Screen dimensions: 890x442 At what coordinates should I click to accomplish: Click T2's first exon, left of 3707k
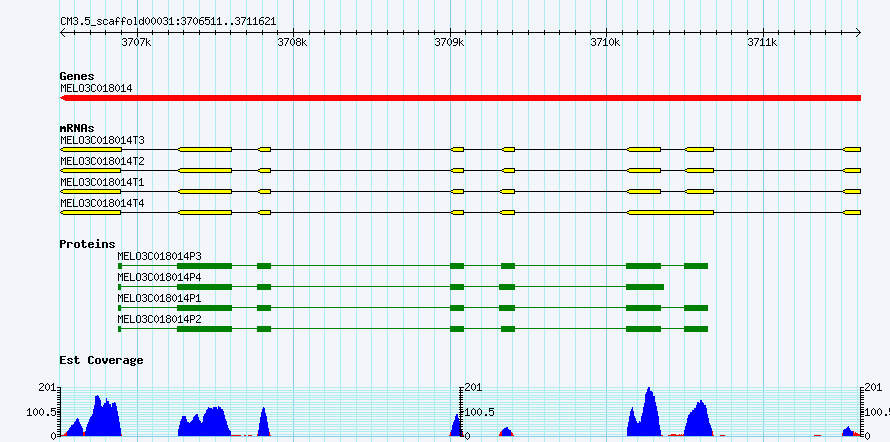point(90,170)
